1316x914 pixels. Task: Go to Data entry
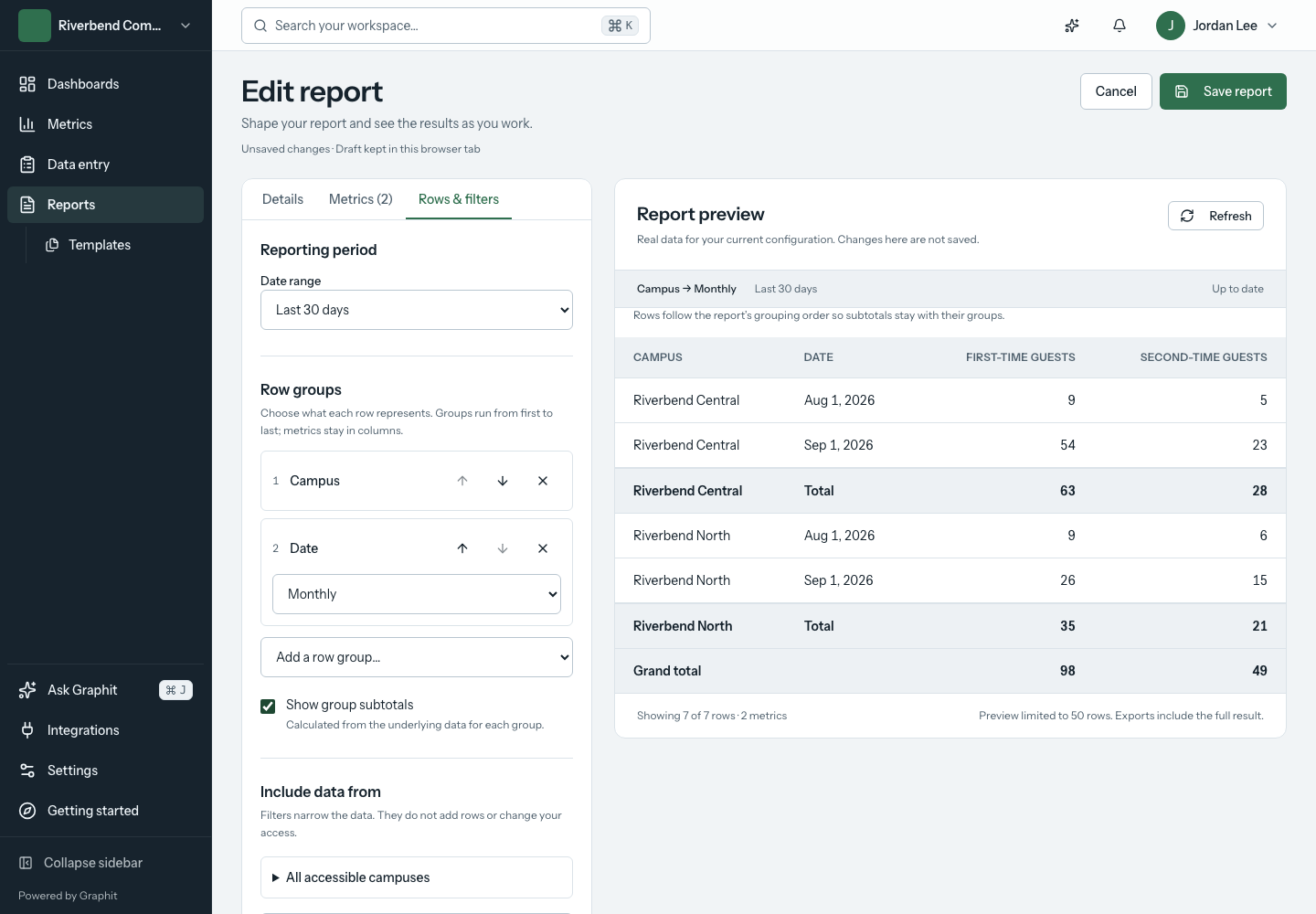coord(105,165)
